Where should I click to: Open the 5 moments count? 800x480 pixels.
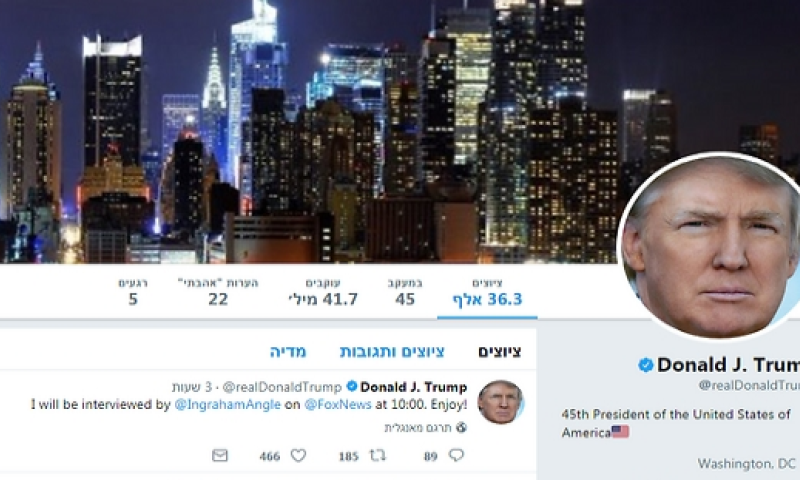[x=133, y=292]
